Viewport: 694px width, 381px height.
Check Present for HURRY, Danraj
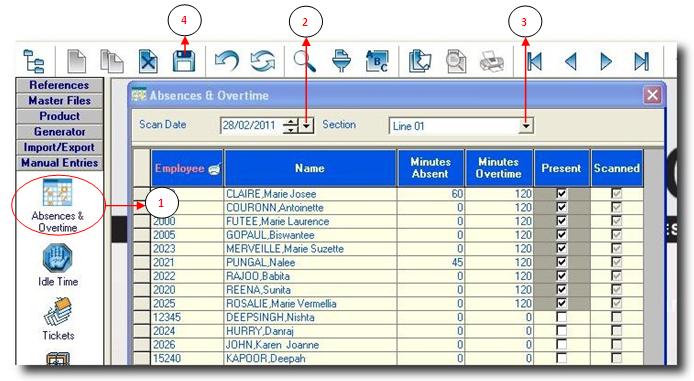(x=562, y=331)
